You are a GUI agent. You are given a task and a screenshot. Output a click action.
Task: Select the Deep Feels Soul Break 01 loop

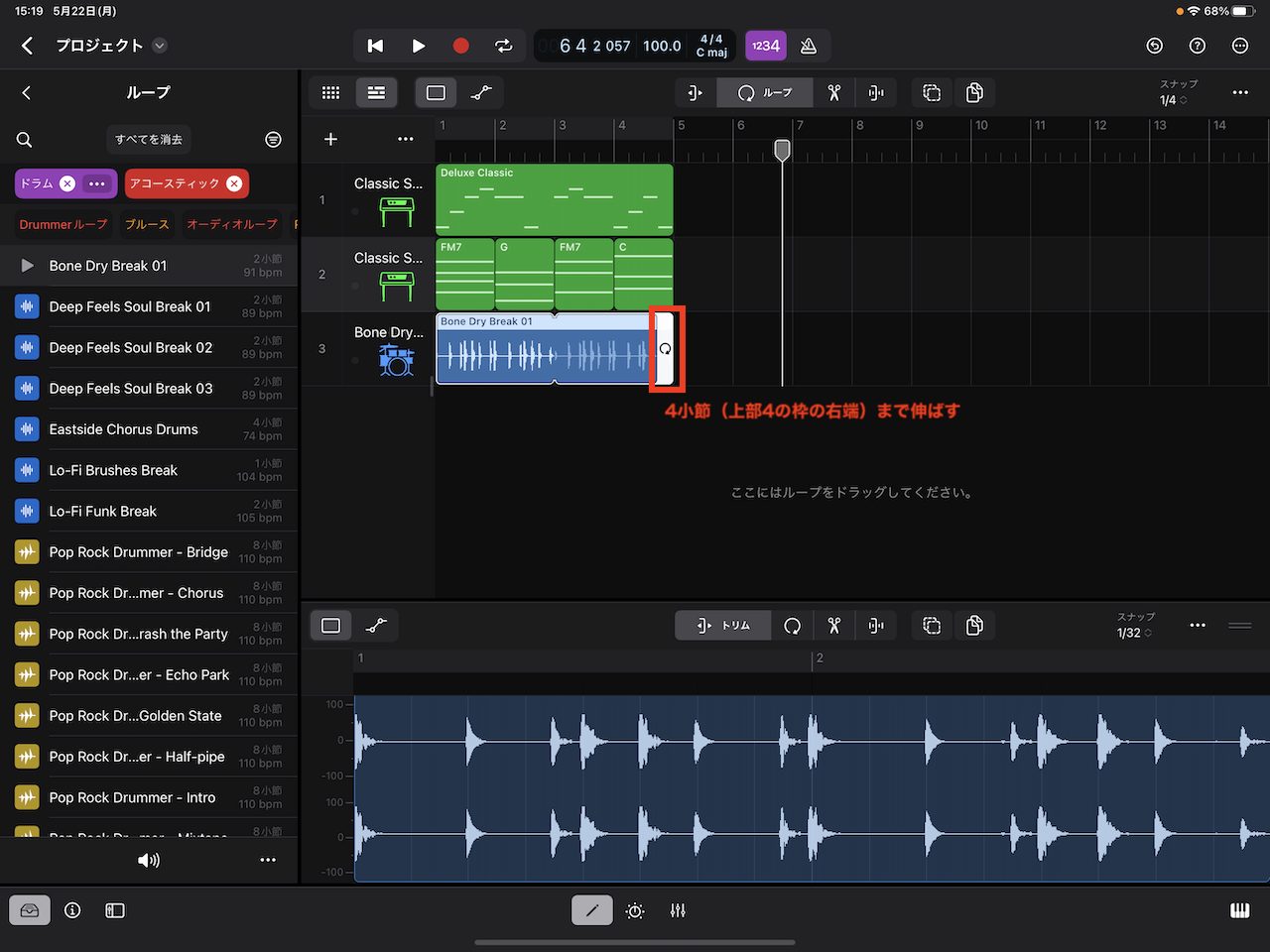pos(149,306)
